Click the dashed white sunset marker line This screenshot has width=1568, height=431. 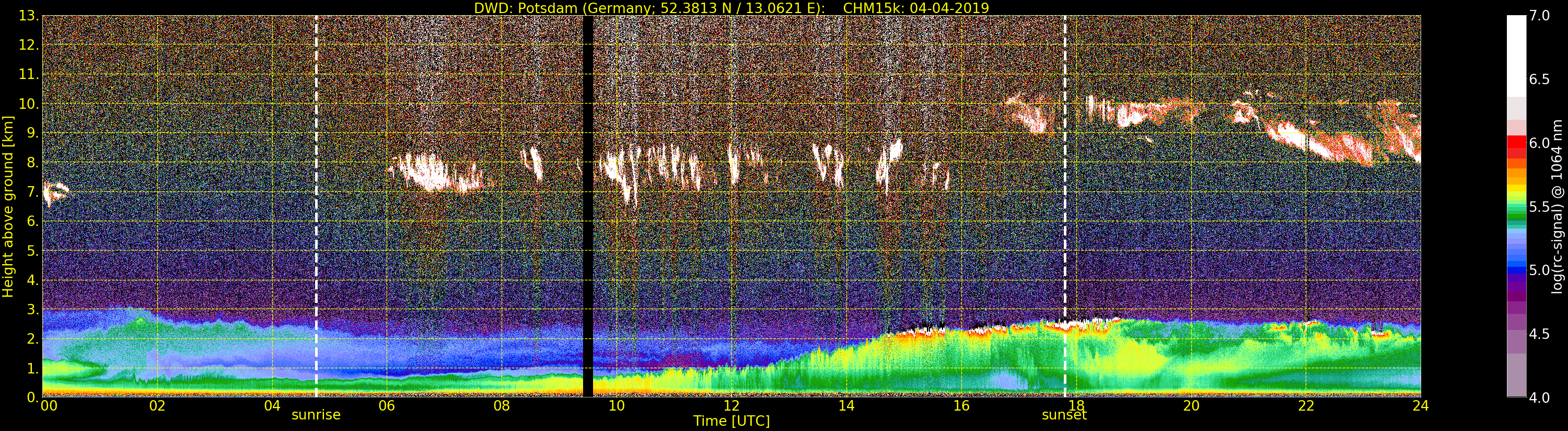point(1065,207)
